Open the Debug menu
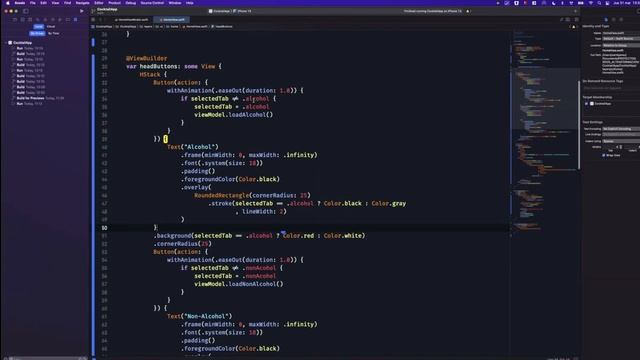The height and width of the screenshot is (360, 640). point(131,3)
